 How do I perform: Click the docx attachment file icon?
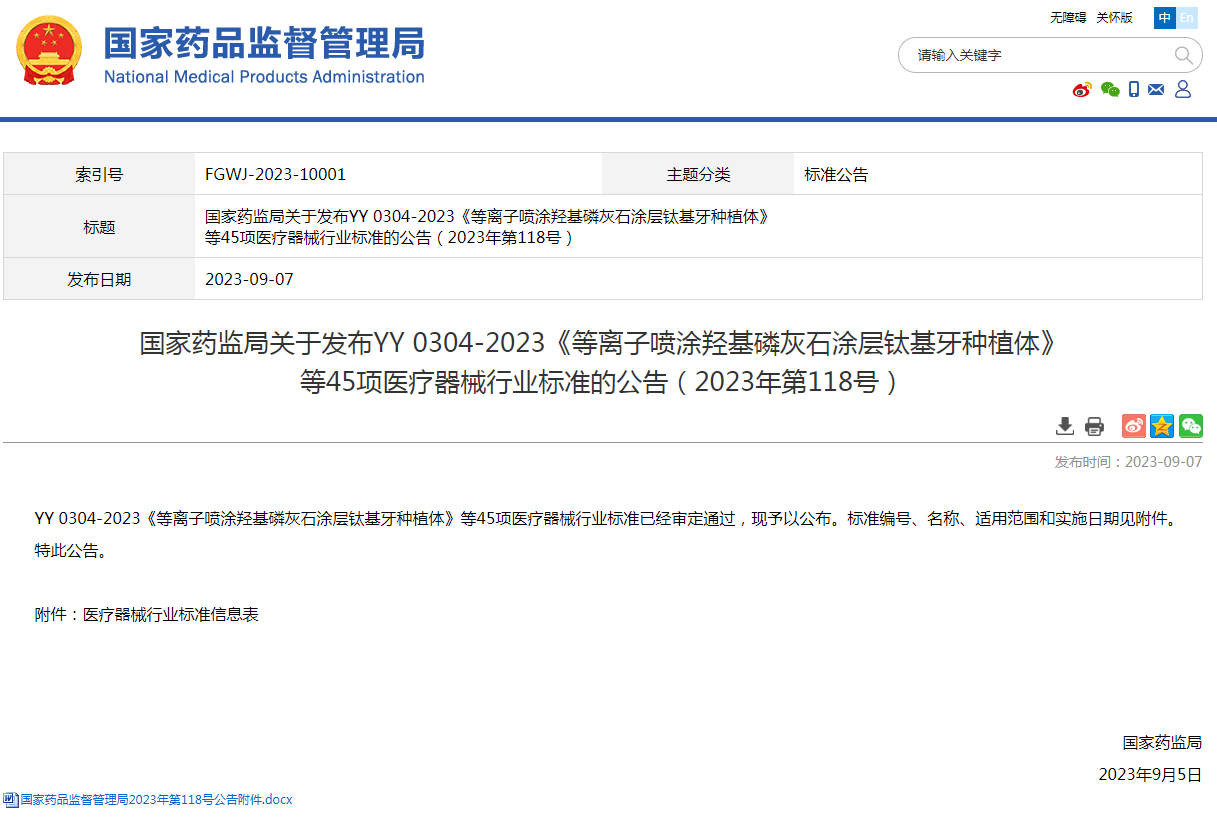pos(10,800)
